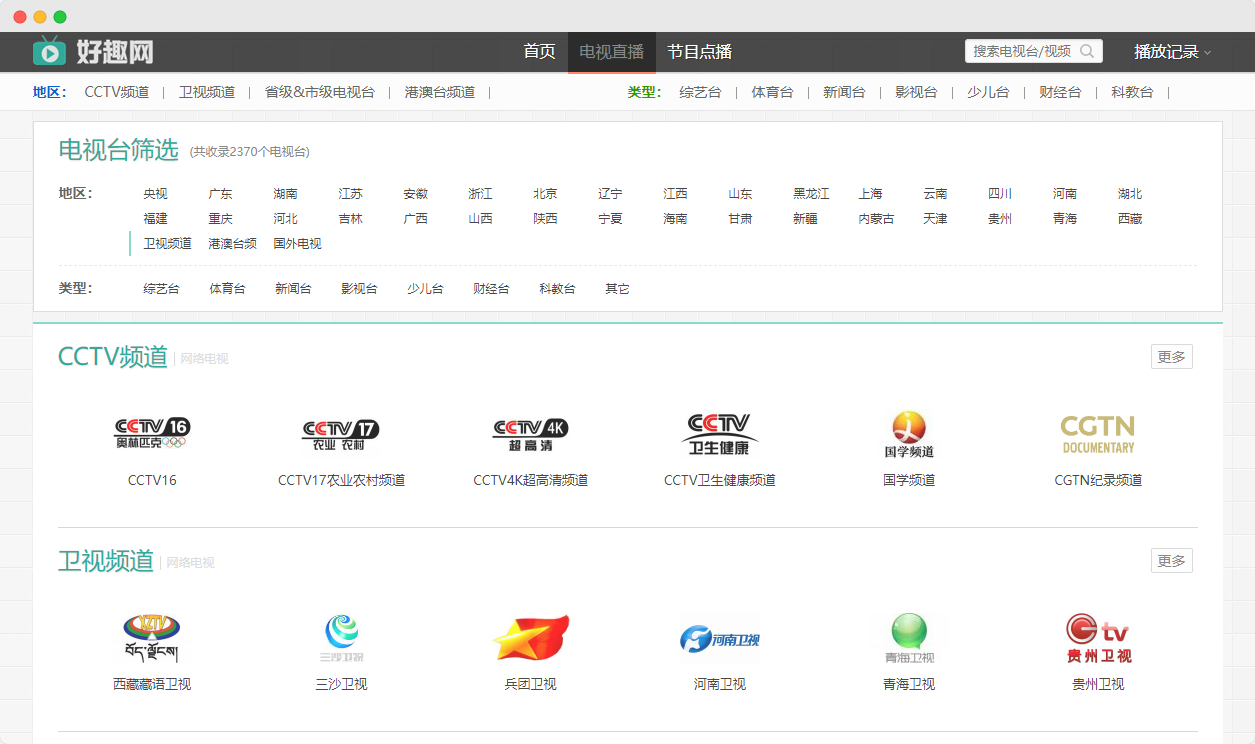Viewport: 1255px width, 744px height.
Task: Switch to 节目点播 tab
Action: [700, 52]
